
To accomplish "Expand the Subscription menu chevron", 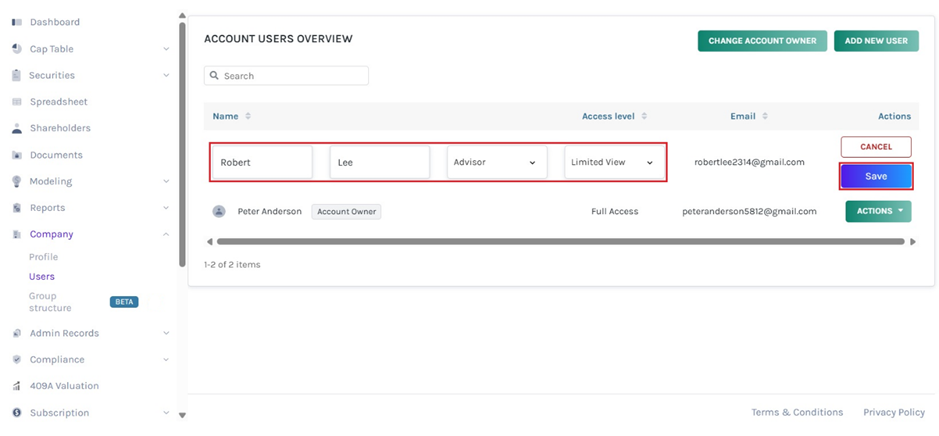I will click(166, 413).
